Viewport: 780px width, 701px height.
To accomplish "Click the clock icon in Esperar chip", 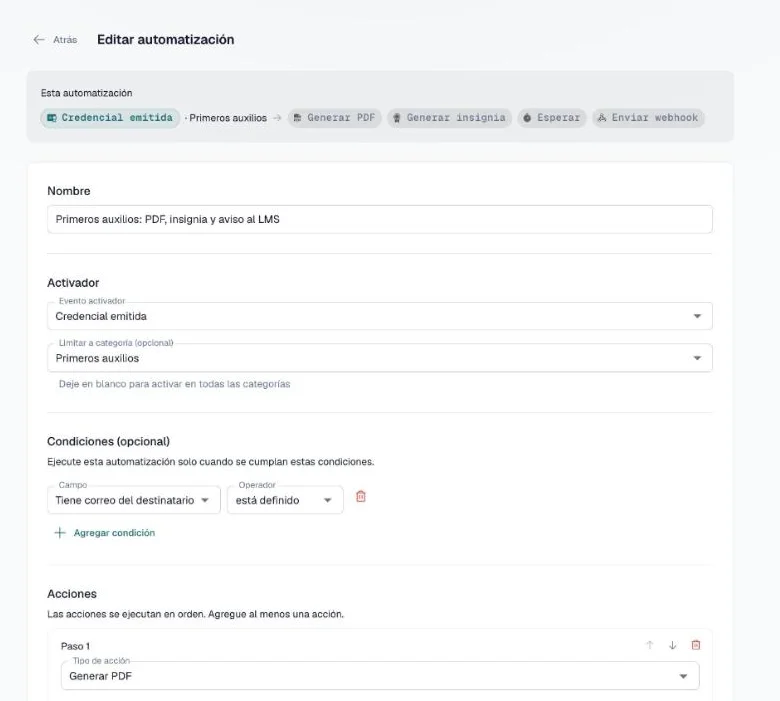I will (527, 118).
